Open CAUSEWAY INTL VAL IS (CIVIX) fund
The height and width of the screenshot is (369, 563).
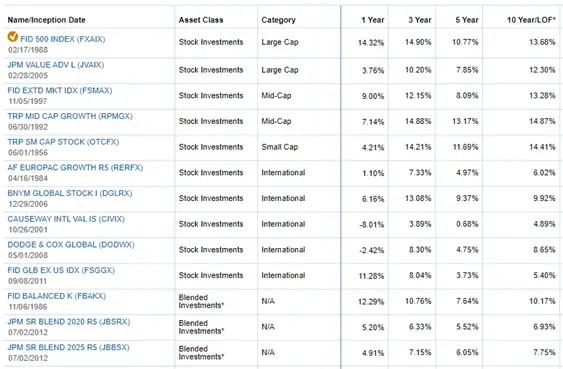(x=66, y=219)
